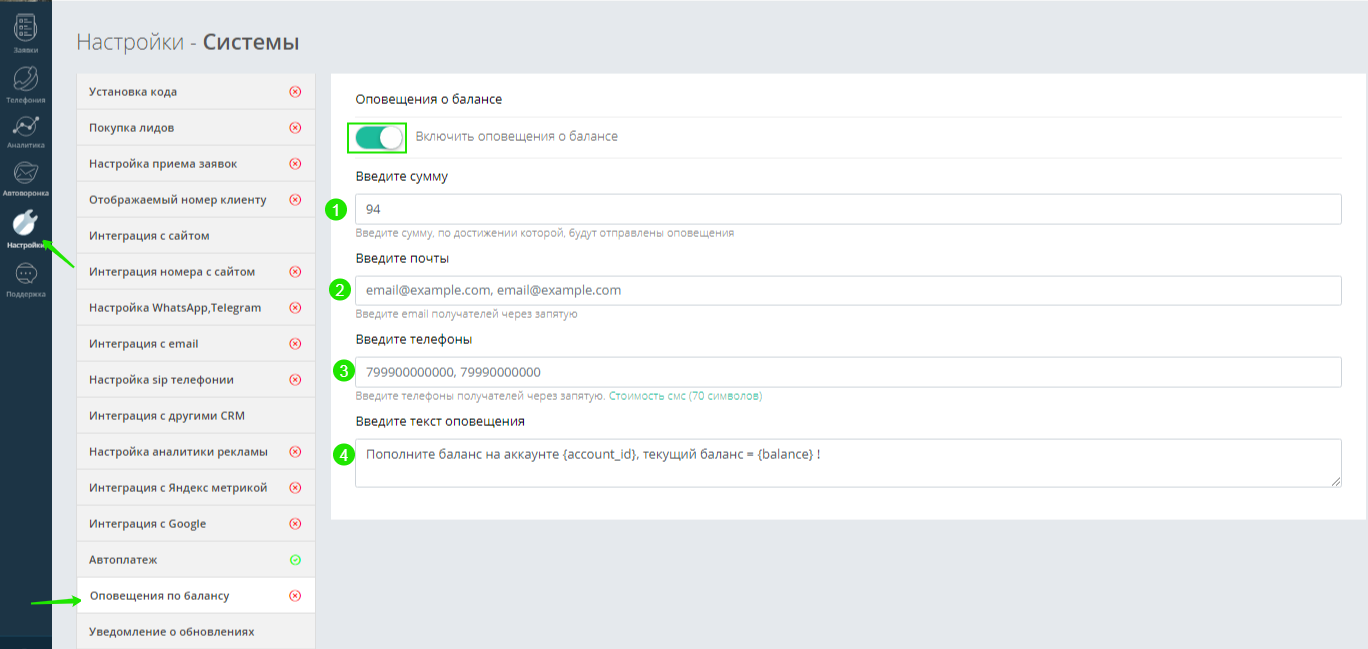Click red status icon for Установка кода

295,92
